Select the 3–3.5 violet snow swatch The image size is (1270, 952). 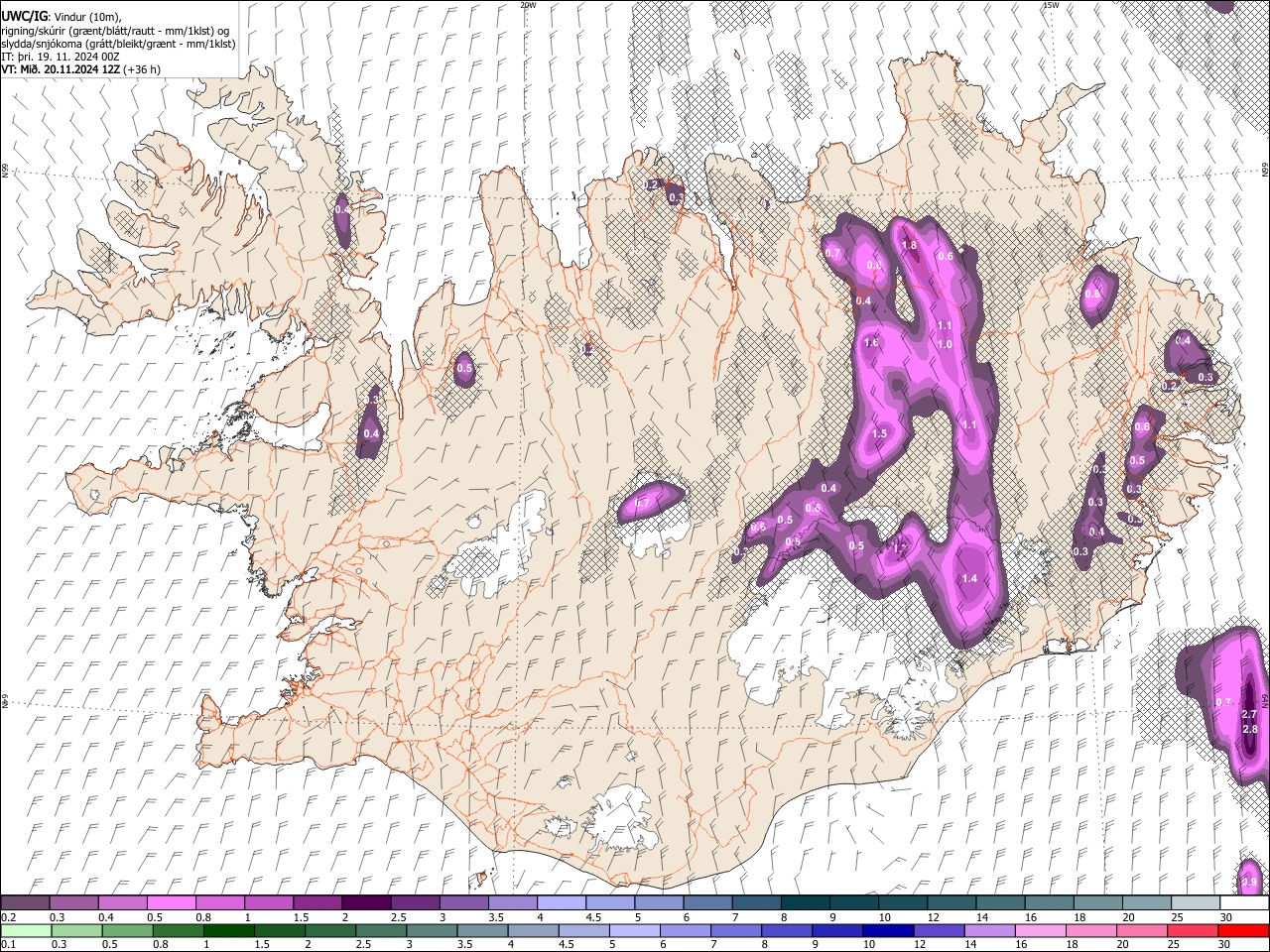pyautogui.click(x=464, y=903)
